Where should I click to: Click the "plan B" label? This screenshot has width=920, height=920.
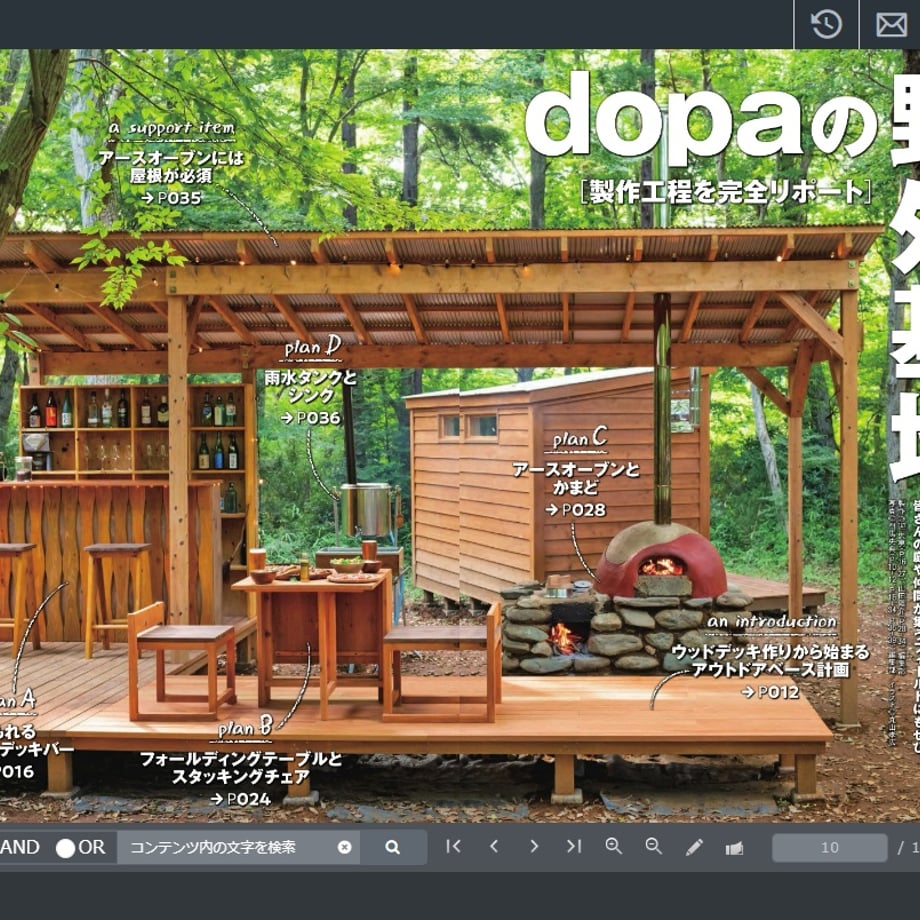tap(245, 728)
